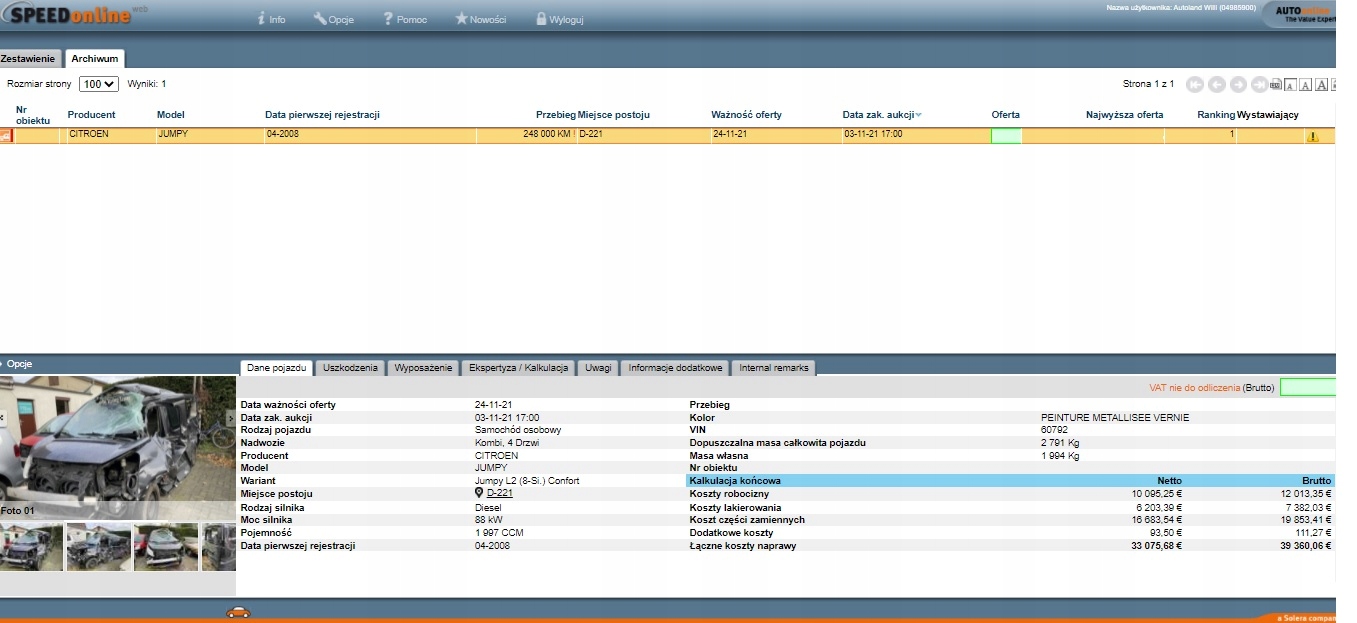The image size is (1357, 623).
Task: Click the warning triangle icon in the Citroen row
Action: coord(1312,136)
